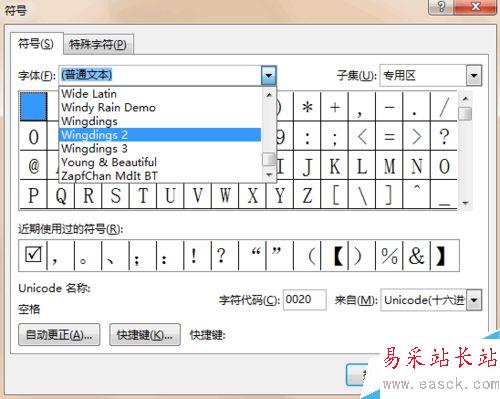
Task: Select Wide Latin in the font list
Action: click(x=160, y=94)
